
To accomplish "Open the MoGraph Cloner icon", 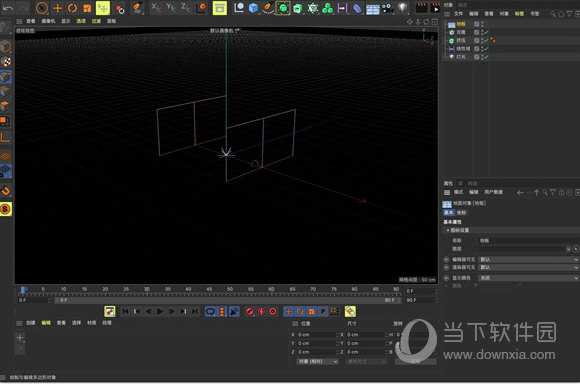I will (x=313, y=8).
